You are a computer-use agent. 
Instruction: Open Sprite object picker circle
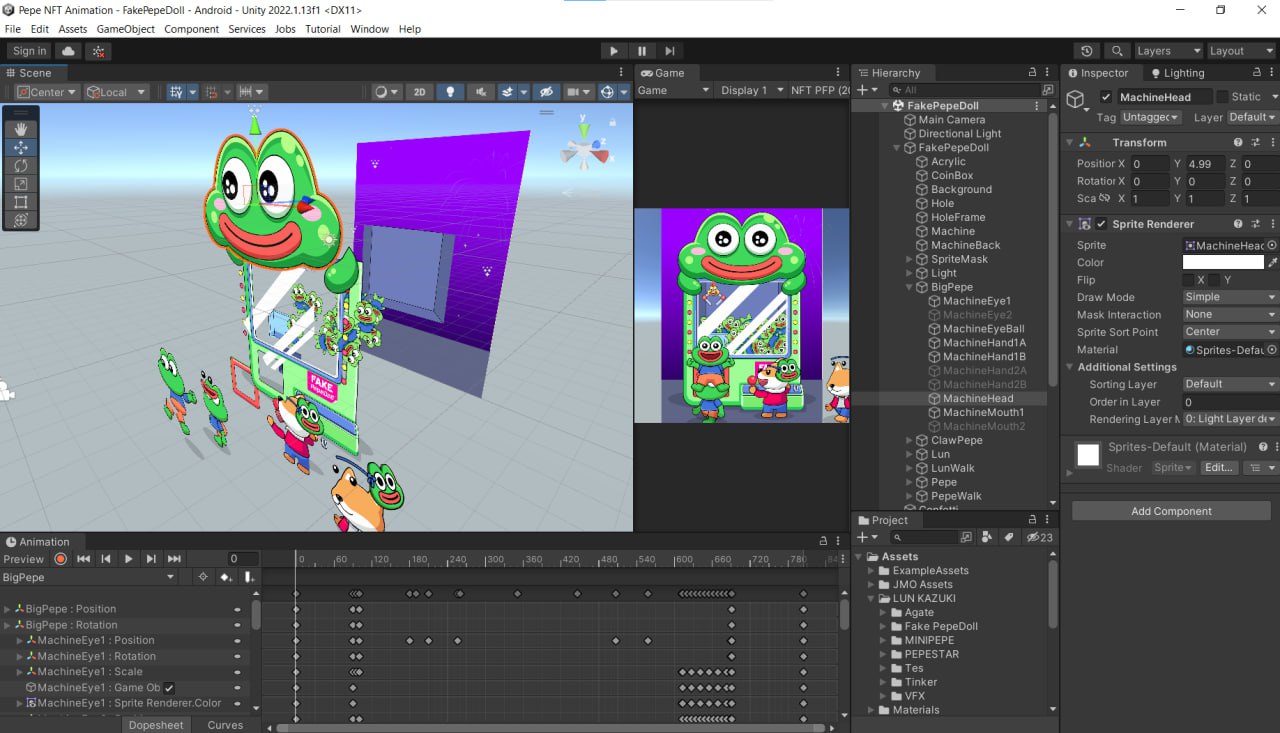(1272, 245)
